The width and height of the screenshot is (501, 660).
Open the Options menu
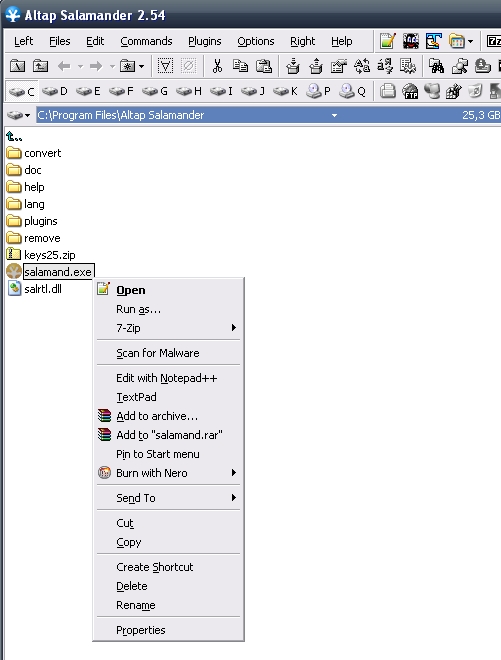coord(256,41)
